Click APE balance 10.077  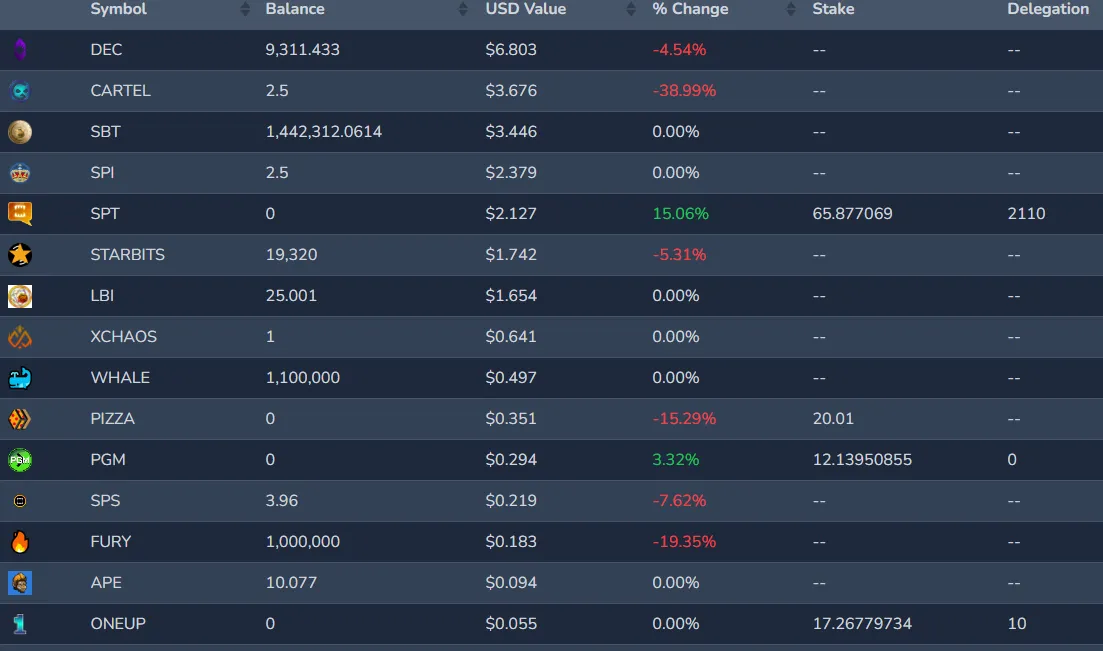pyautogui.click(x=291, y=583)
